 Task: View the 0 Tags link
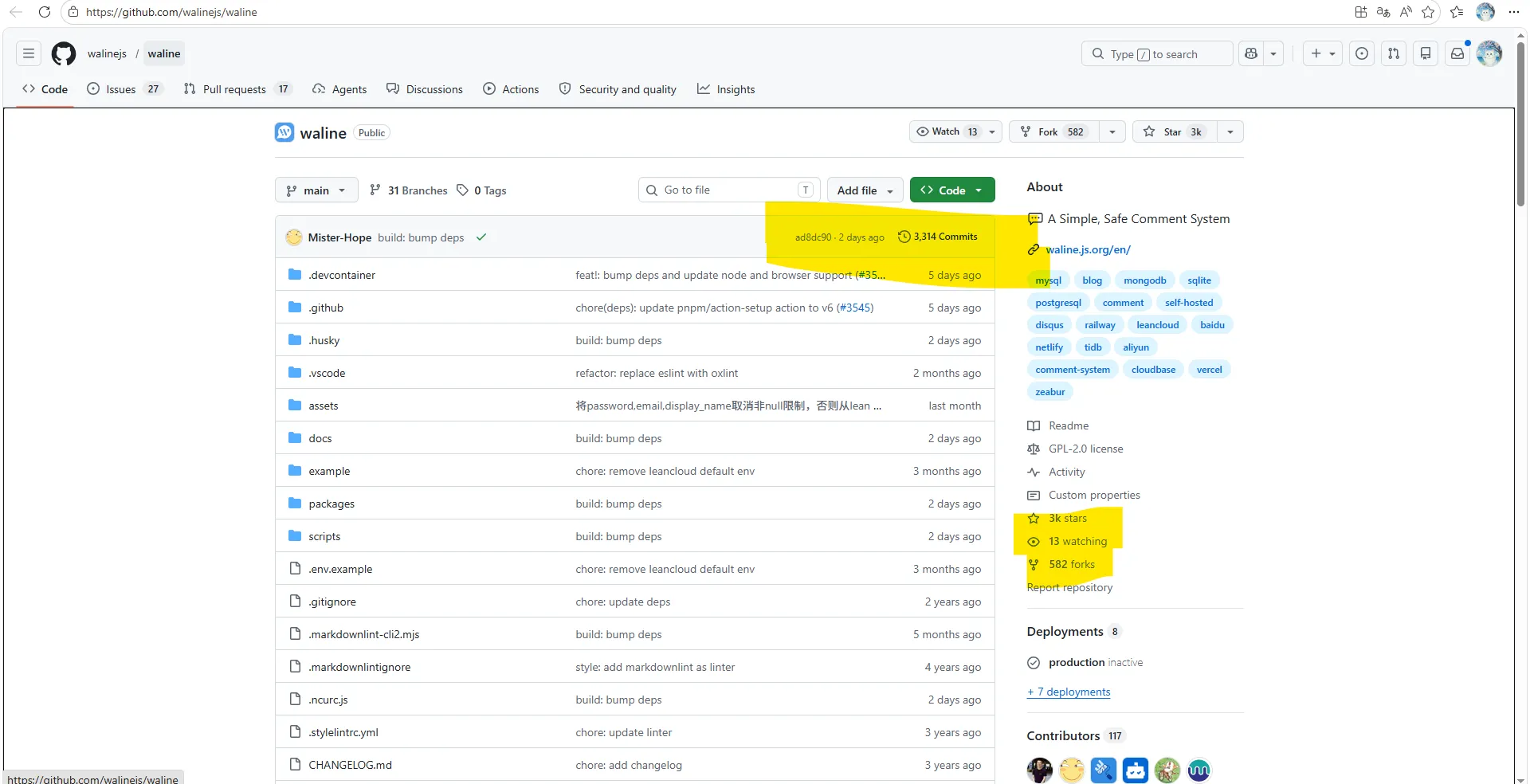click(x=482, y=190)
